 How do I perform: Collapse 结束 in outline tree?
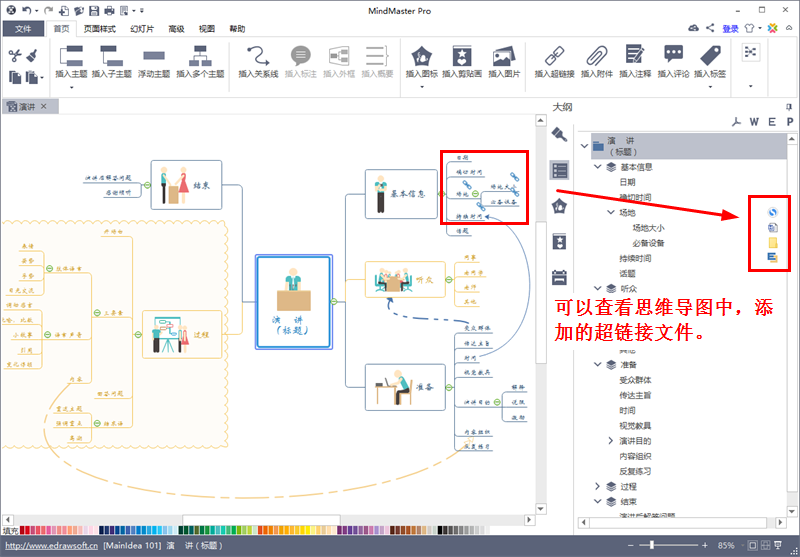[597, 501]
